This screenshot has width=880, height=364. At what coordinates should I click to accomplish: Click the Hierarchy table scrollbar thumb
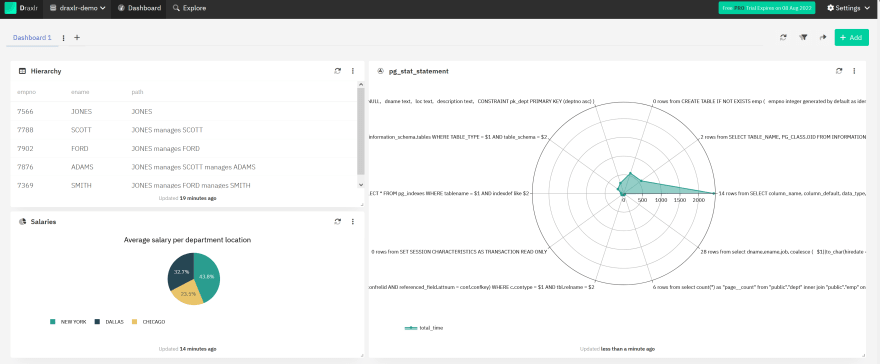tap(361, 131)
